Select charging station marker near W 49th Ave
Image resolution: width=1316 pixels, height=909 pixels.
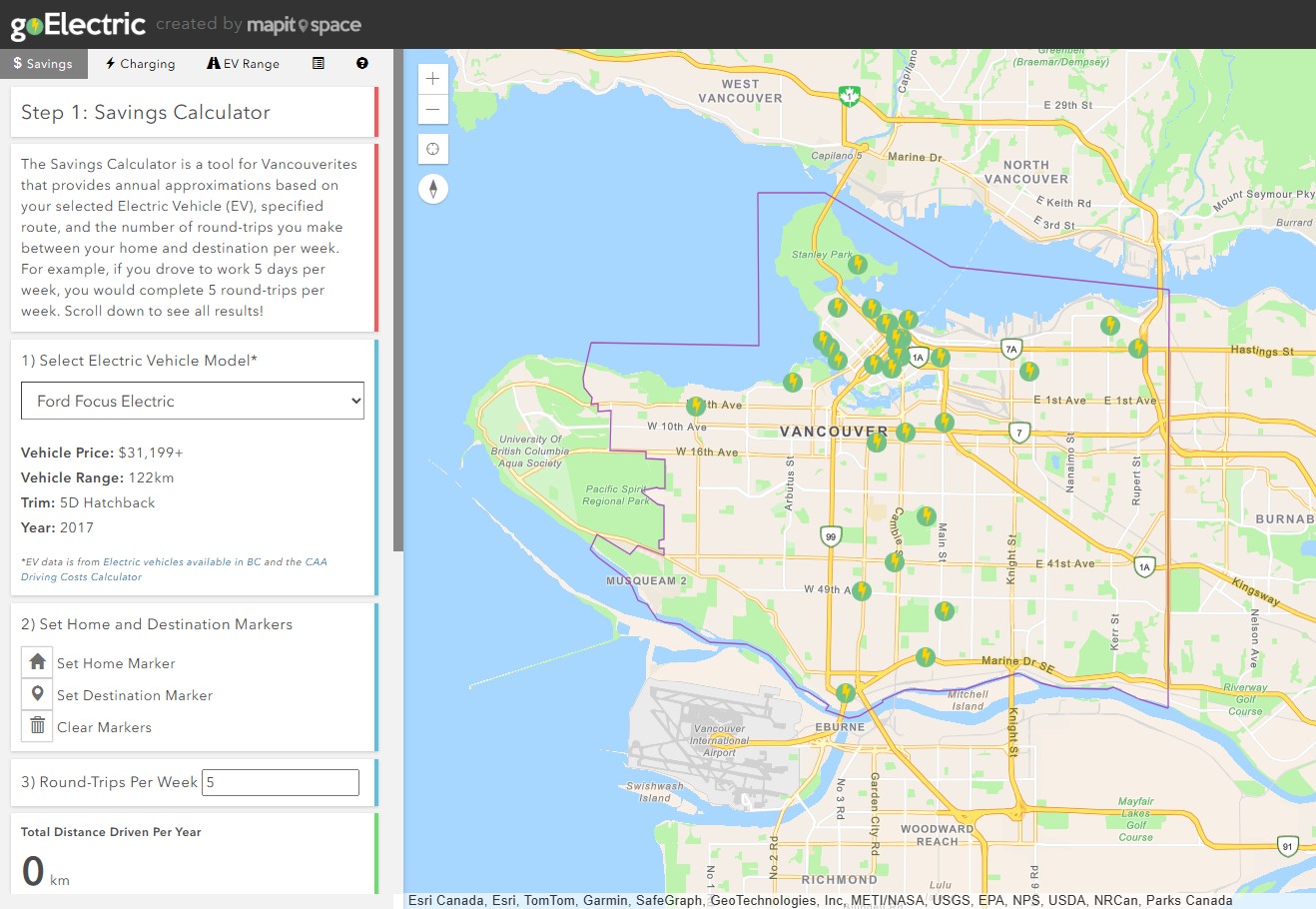862,590
